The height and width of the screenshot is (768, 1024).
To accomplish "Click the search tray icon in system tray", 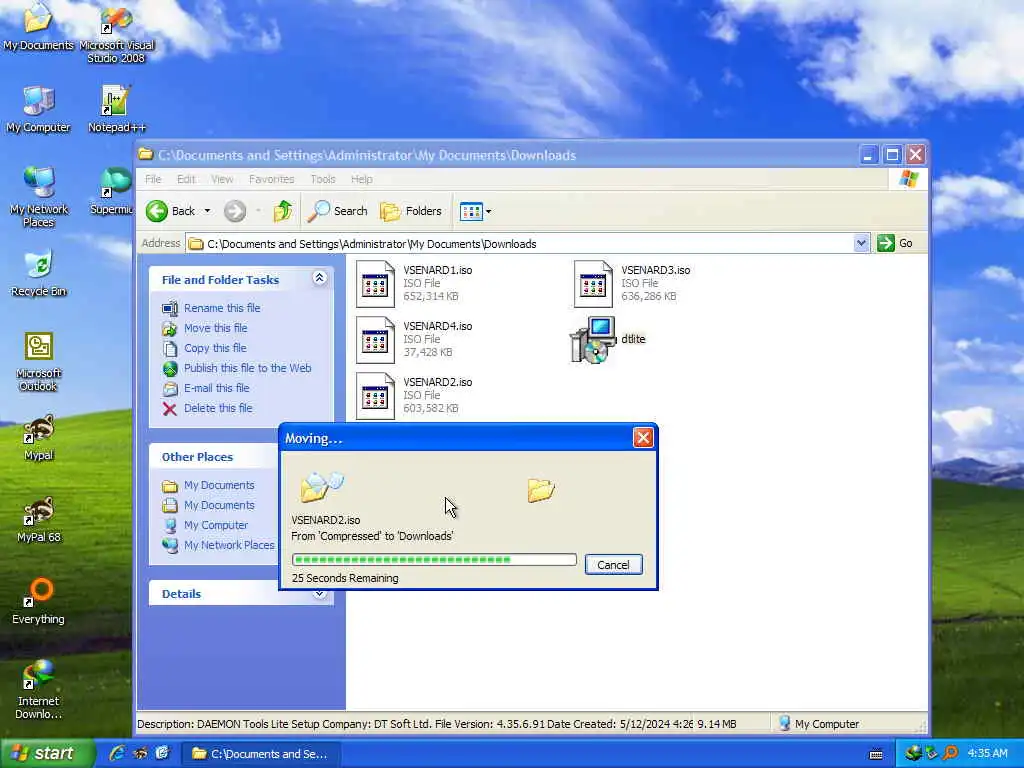I will point(950,754).
